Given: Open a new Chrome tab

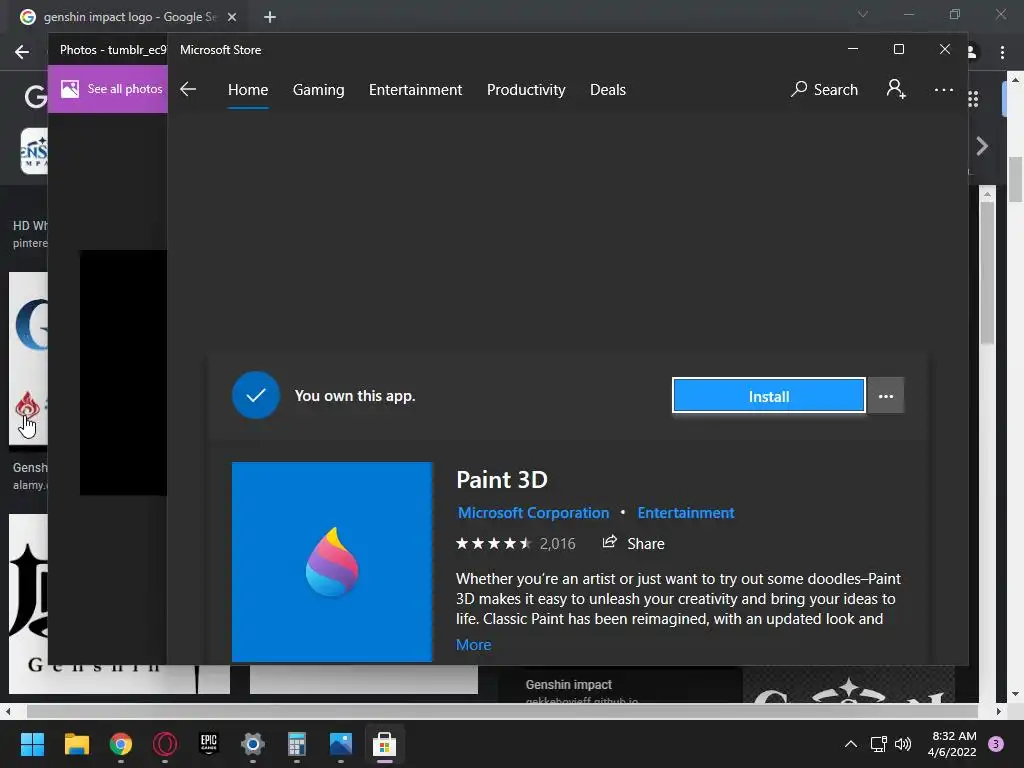Looking at the screenshot, I should [270, 17].
